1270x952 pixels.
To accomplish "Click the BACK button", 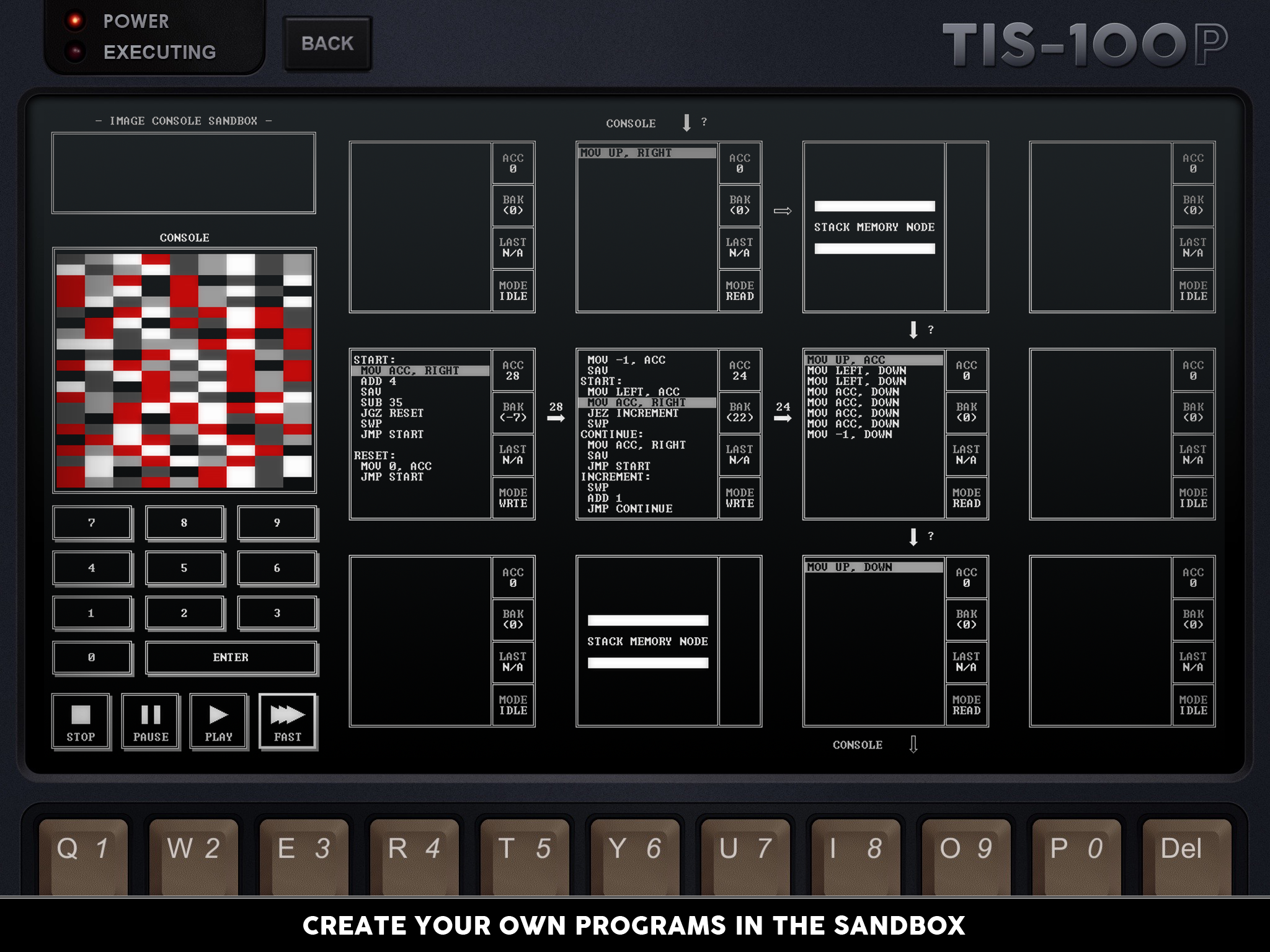I will [x=327, y=43].
